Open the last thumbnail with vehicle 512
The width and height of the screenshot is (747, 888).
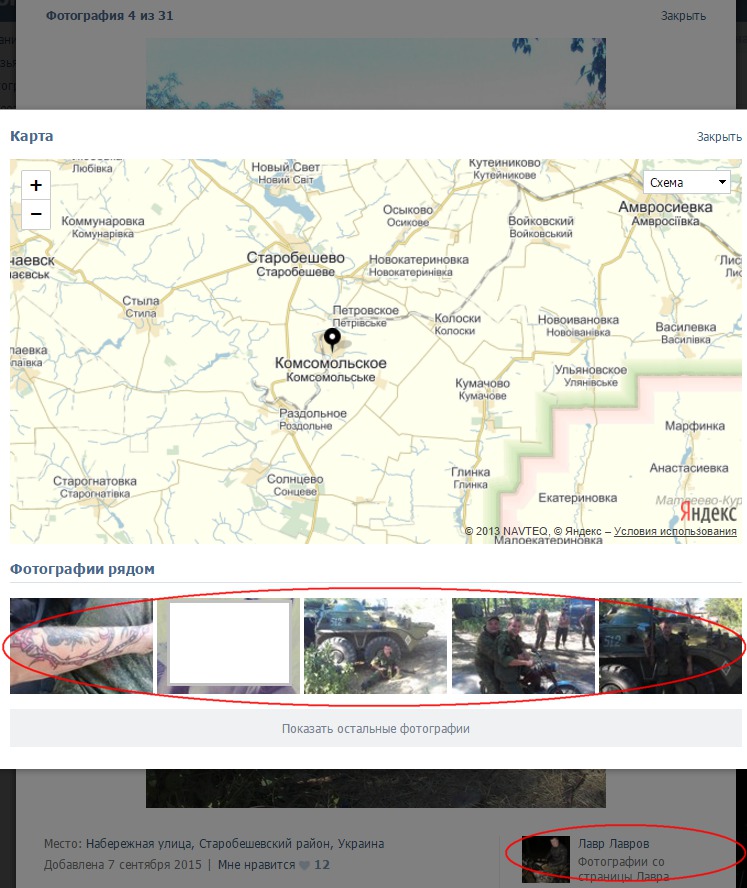670,646
